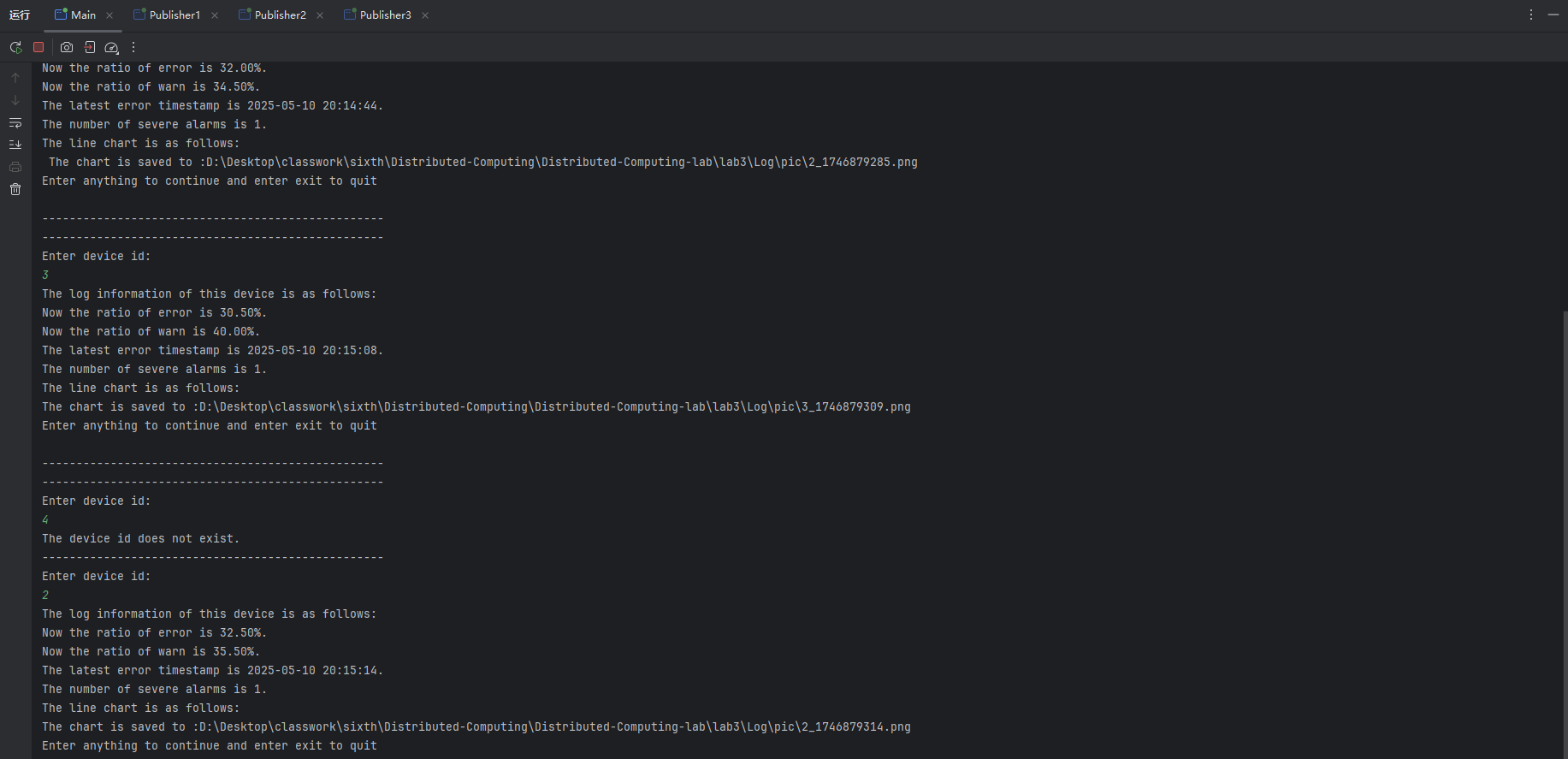Clear console with the trash icon
Screen dimensions: 1568x759
(15, 189)
